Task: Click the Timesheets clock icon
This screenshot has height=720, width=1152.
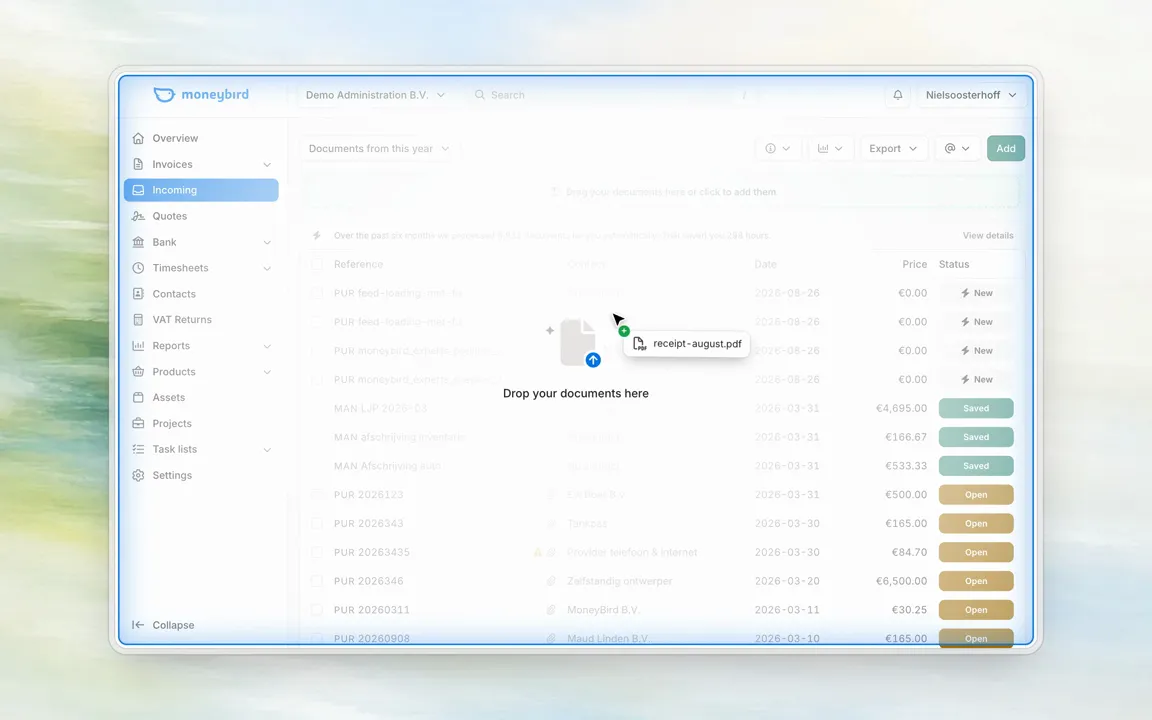Action: (138, 267)
